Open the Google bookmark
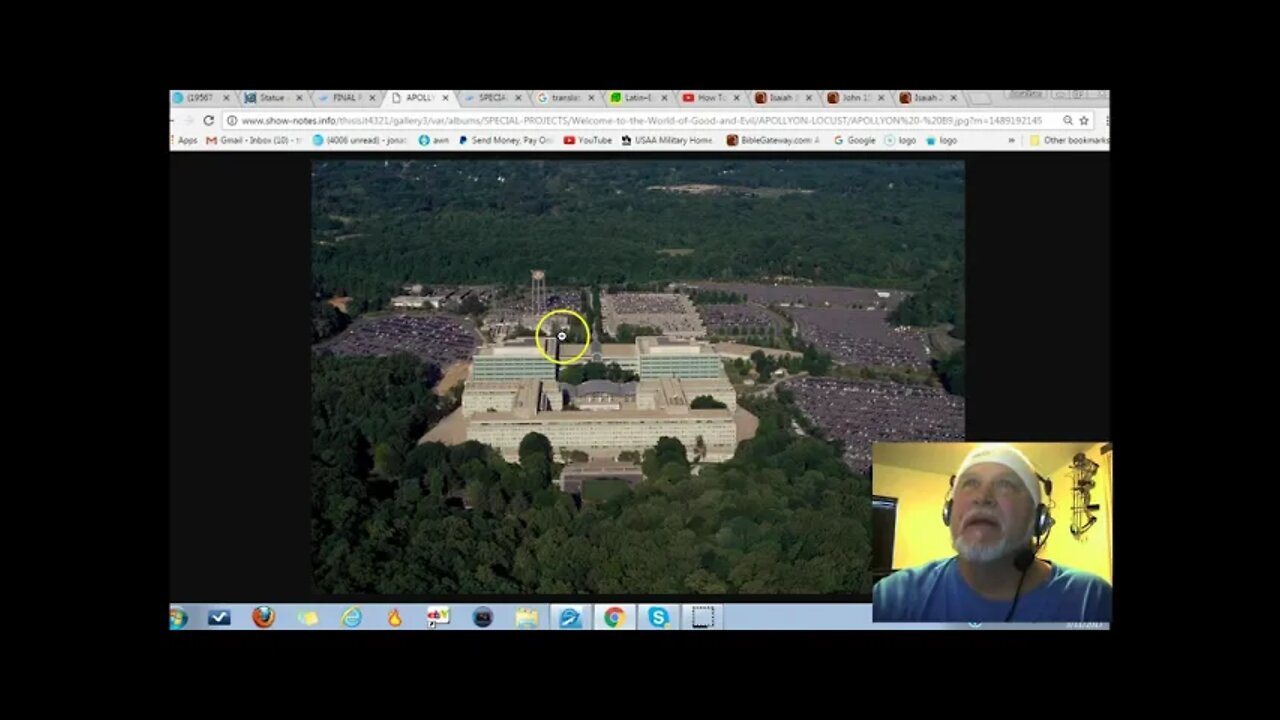This screenshot has width=1280, height=720. pyautogui.click(x=855, y=141)
